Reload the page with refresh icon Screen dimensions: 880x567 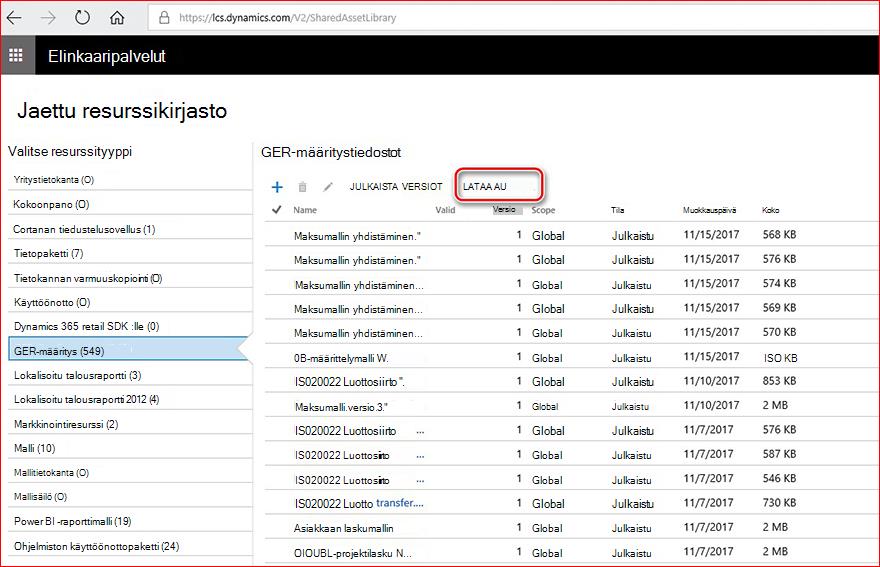click(x=82, y=17)
